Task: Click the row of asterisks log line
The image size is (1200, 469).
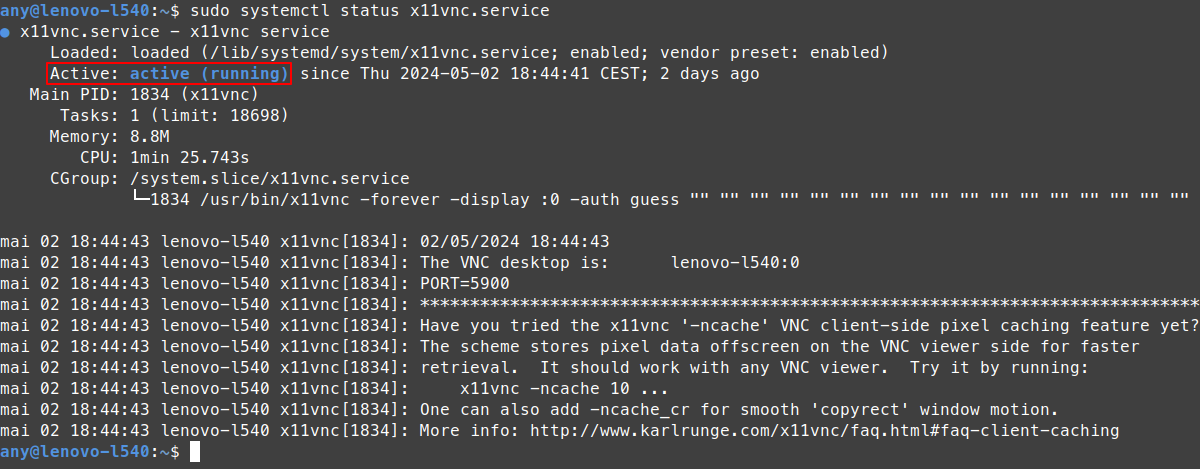Action: click(x=600, y=305)
